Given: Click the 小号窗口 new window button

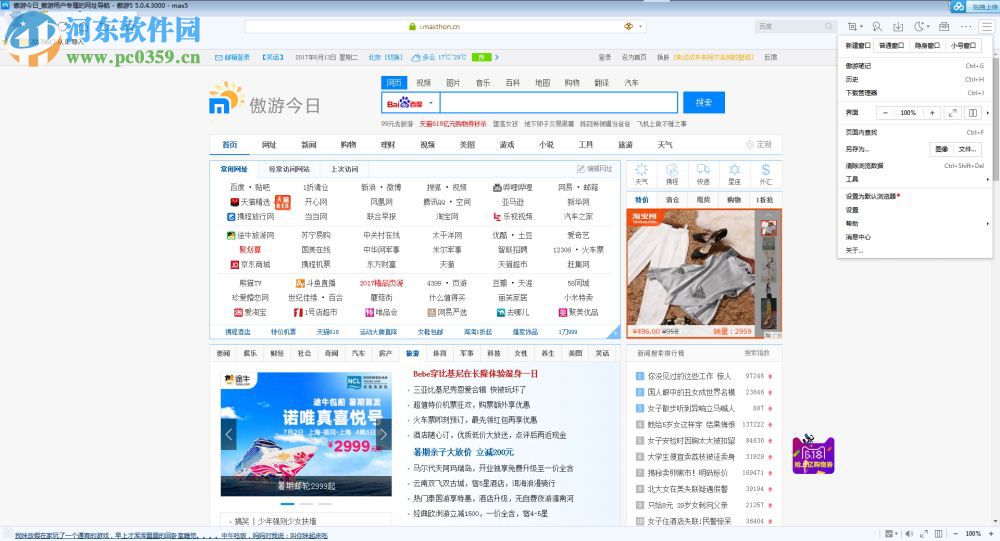Looking at the screenshot, I should click(963, 45).
